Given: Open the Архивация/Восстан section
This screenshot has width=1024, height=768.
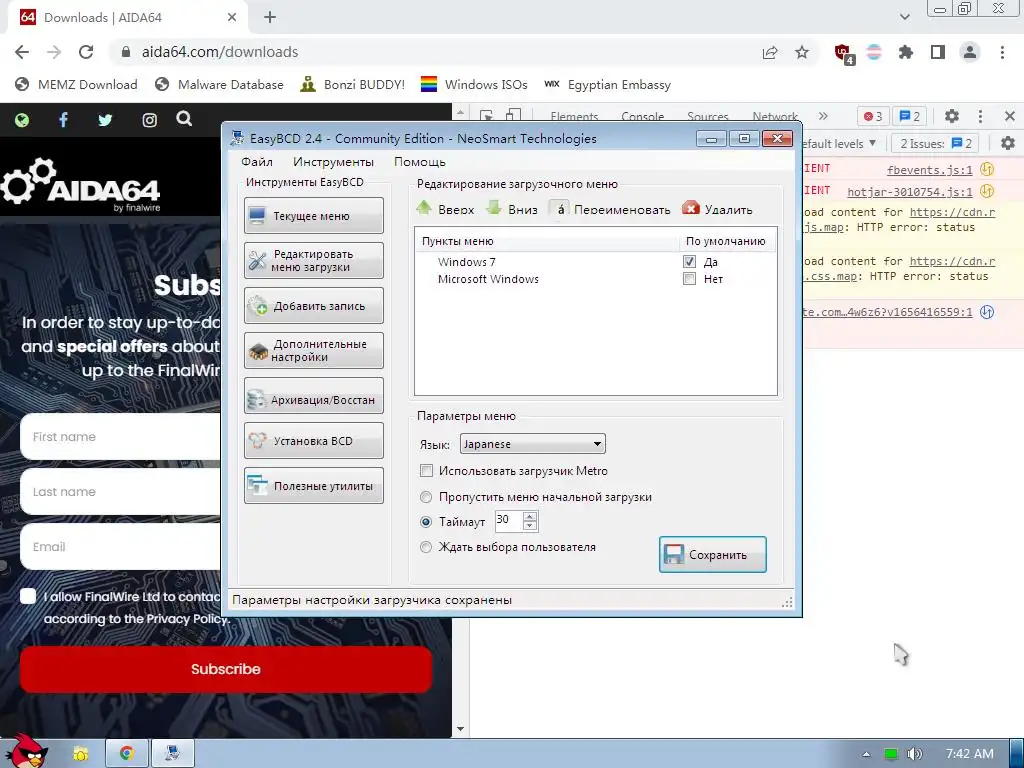Looking at the screenshot, I should (313, 396).
